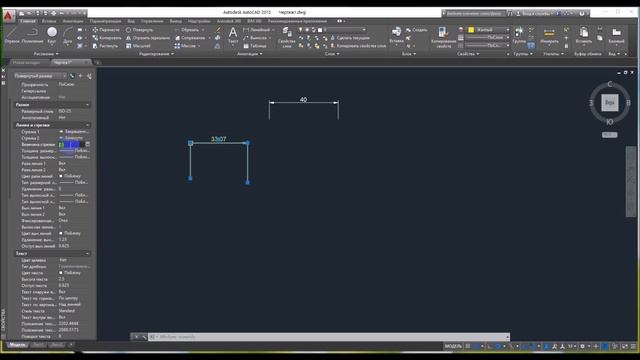Click the Перенести move tool
This screenshot has height=360, width=640.
[106, 30]
